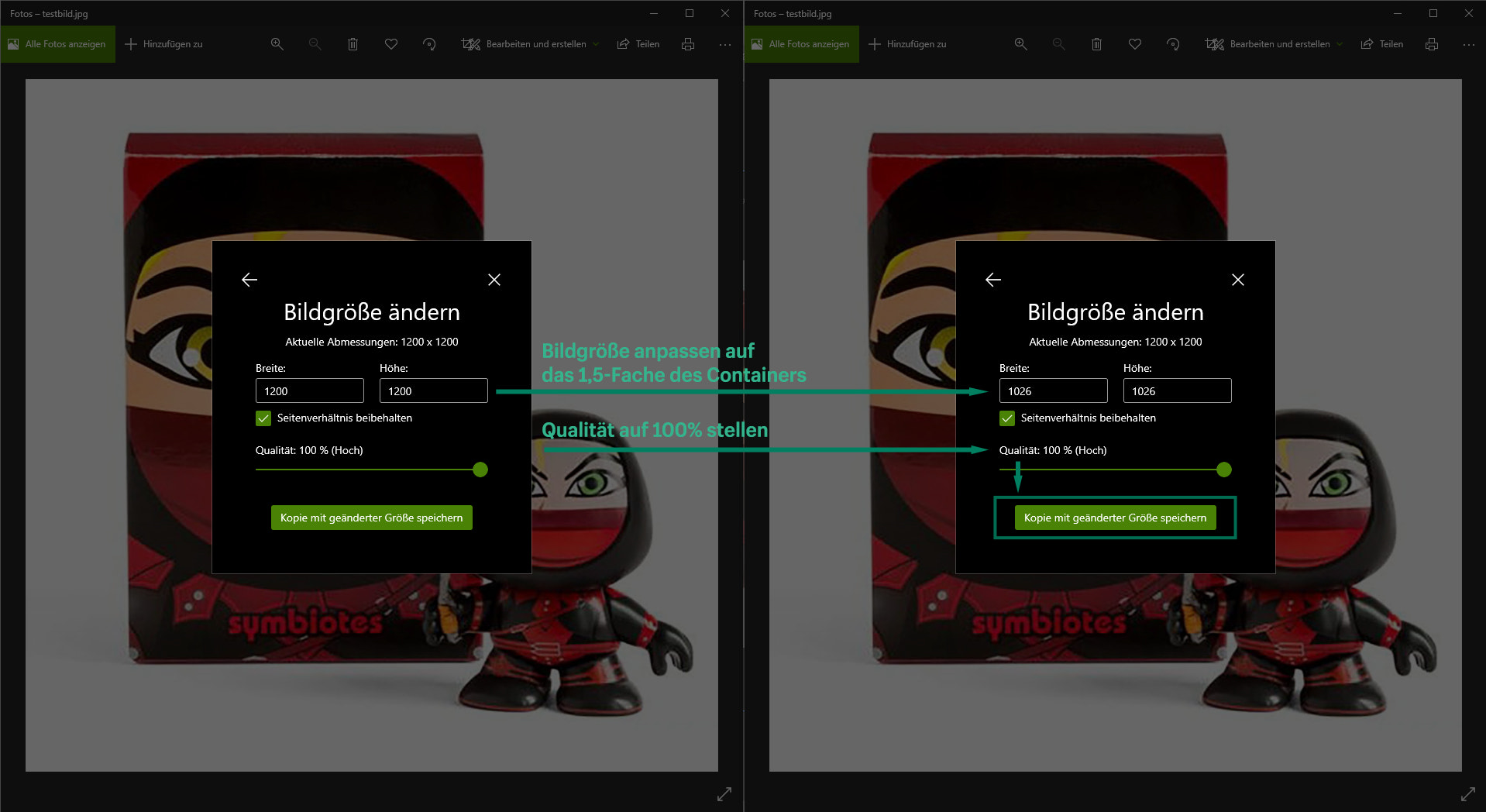Click back arrow in left resize dialog
The width and height of the screenshot is (1486, 812).
pyautogui.click(x=249, y=280)
